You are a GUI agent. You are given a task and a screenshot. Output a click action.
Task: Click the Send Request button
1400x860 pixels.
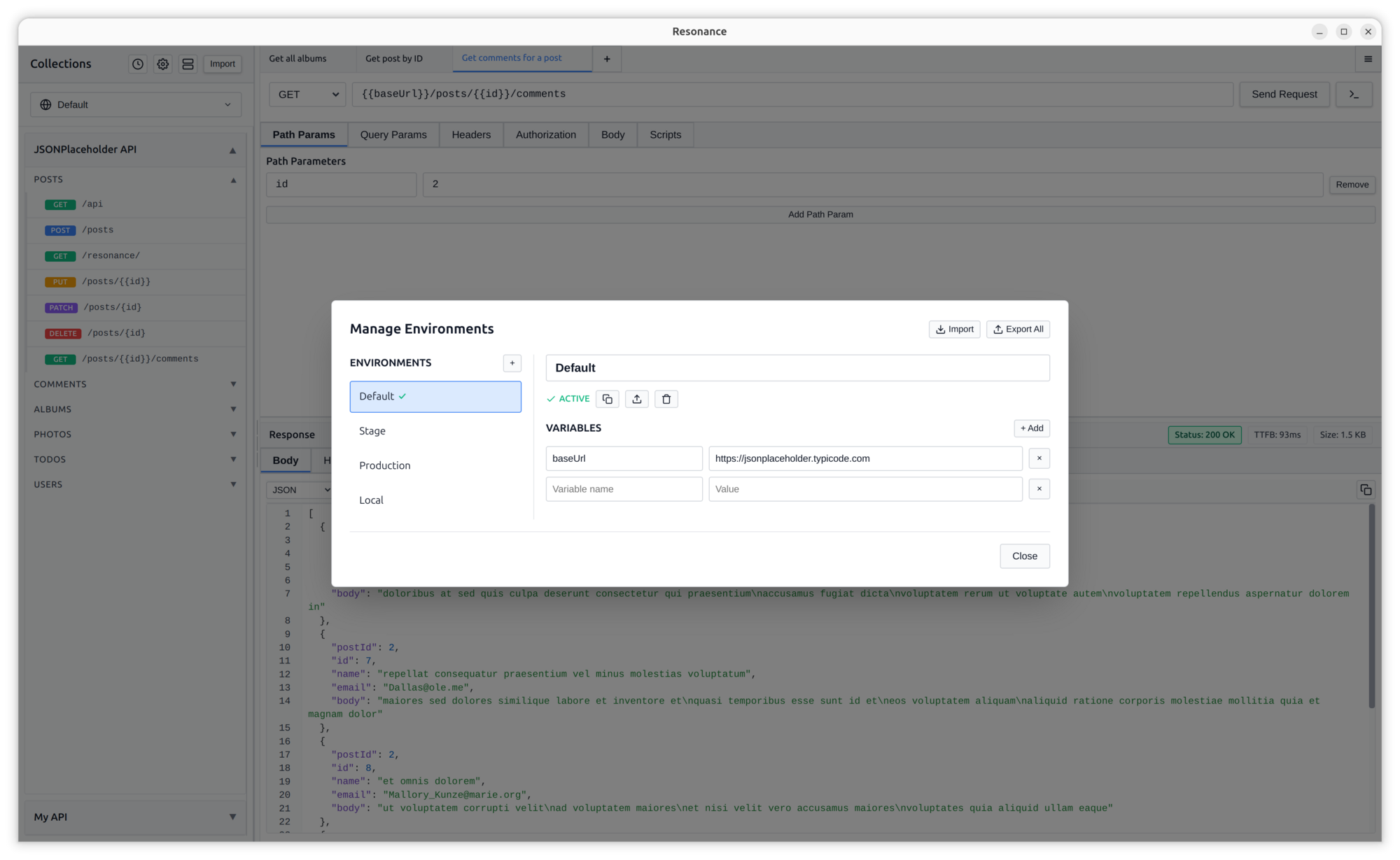[x=1284, y=94]
